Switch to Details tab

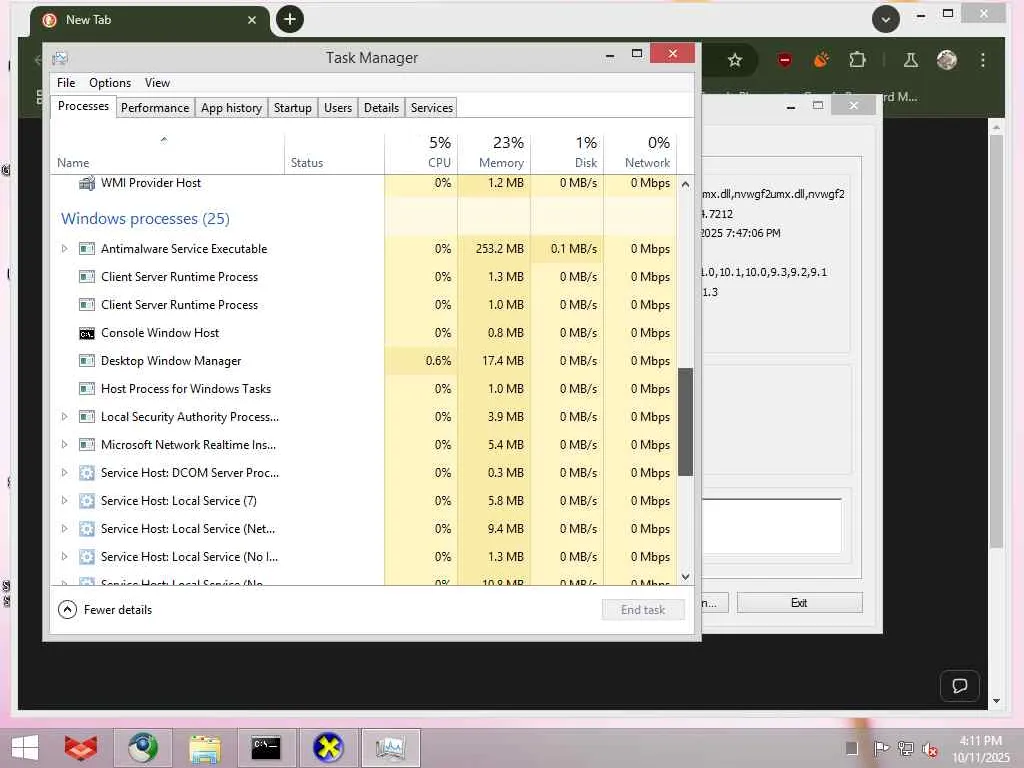click(381, 108)
